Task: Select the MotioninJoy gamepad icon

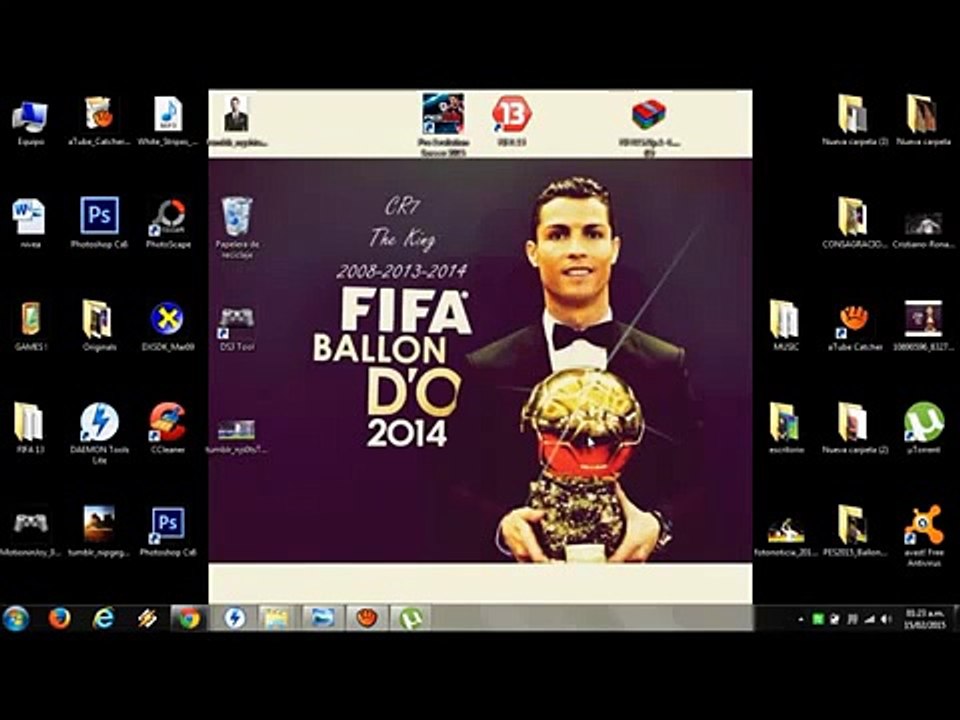Action: click(x=31, y=524)
